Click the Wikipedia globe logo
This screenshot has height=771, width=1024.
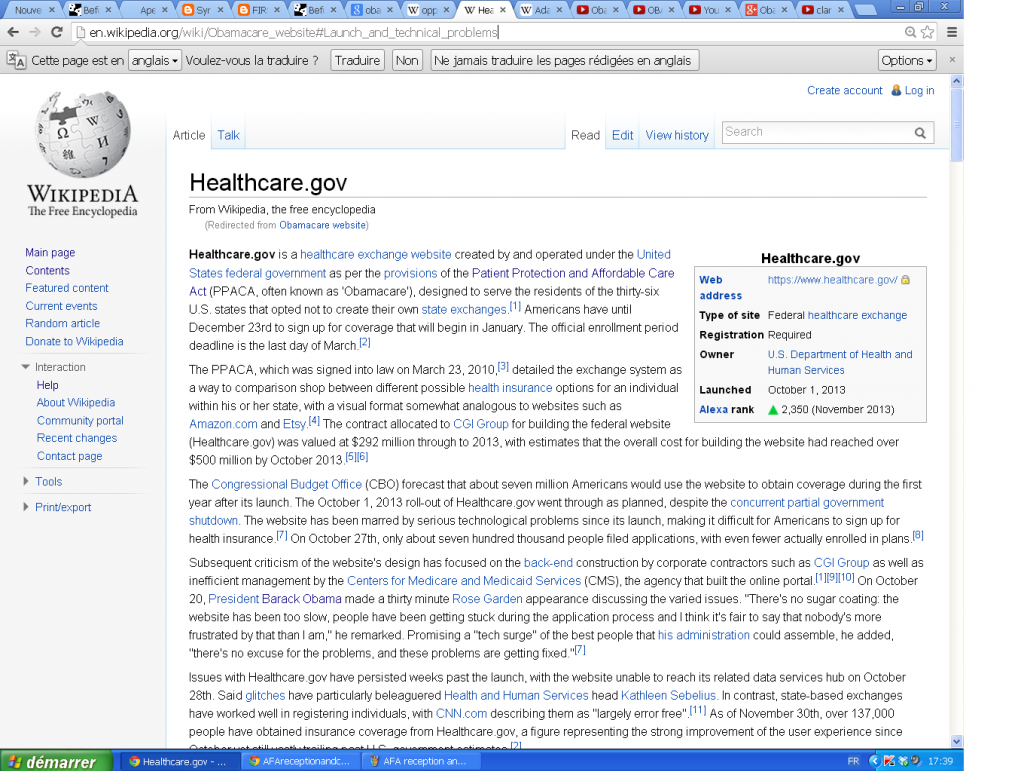click(83, 134)
